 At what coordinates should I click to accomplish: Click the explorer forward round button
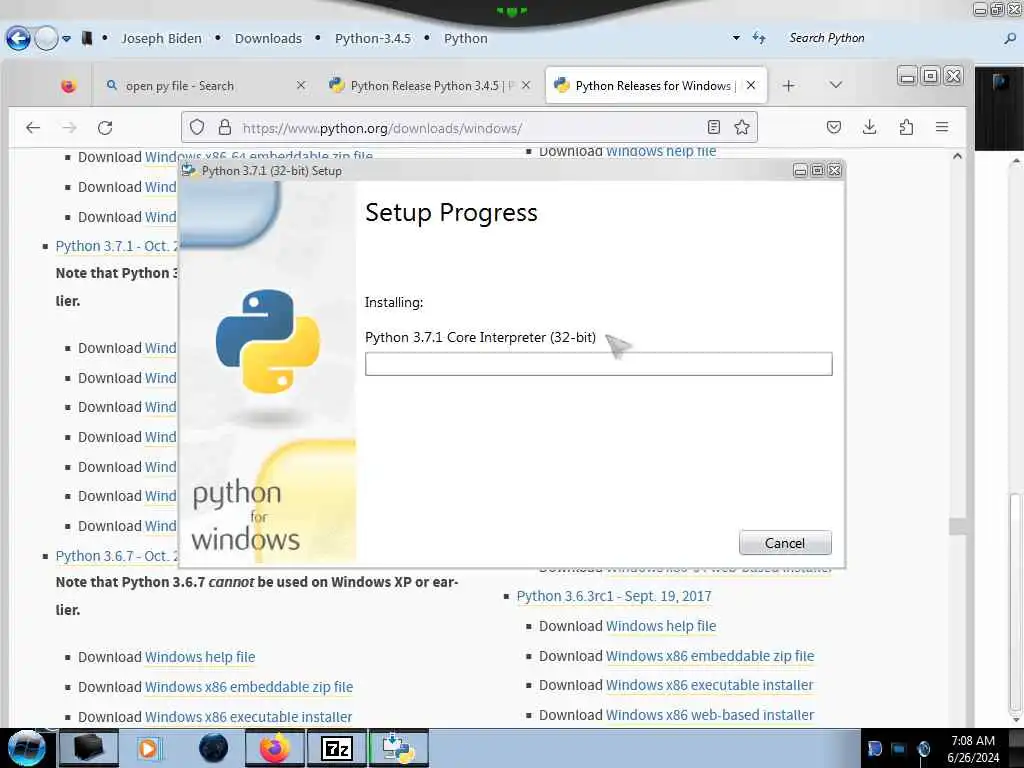pos(46,39)
